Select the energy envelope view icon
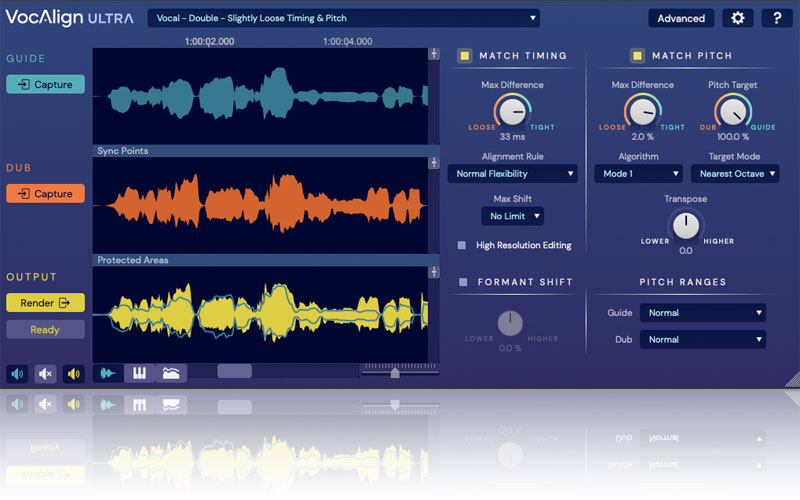Image resolution: width=800 pixels, height=500 pixels. (172, 373)
